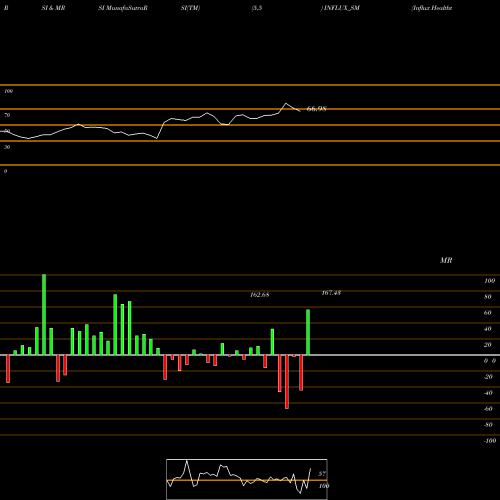Click the -20 label on MR axis
500x500 pixels.
pos(488,377)
